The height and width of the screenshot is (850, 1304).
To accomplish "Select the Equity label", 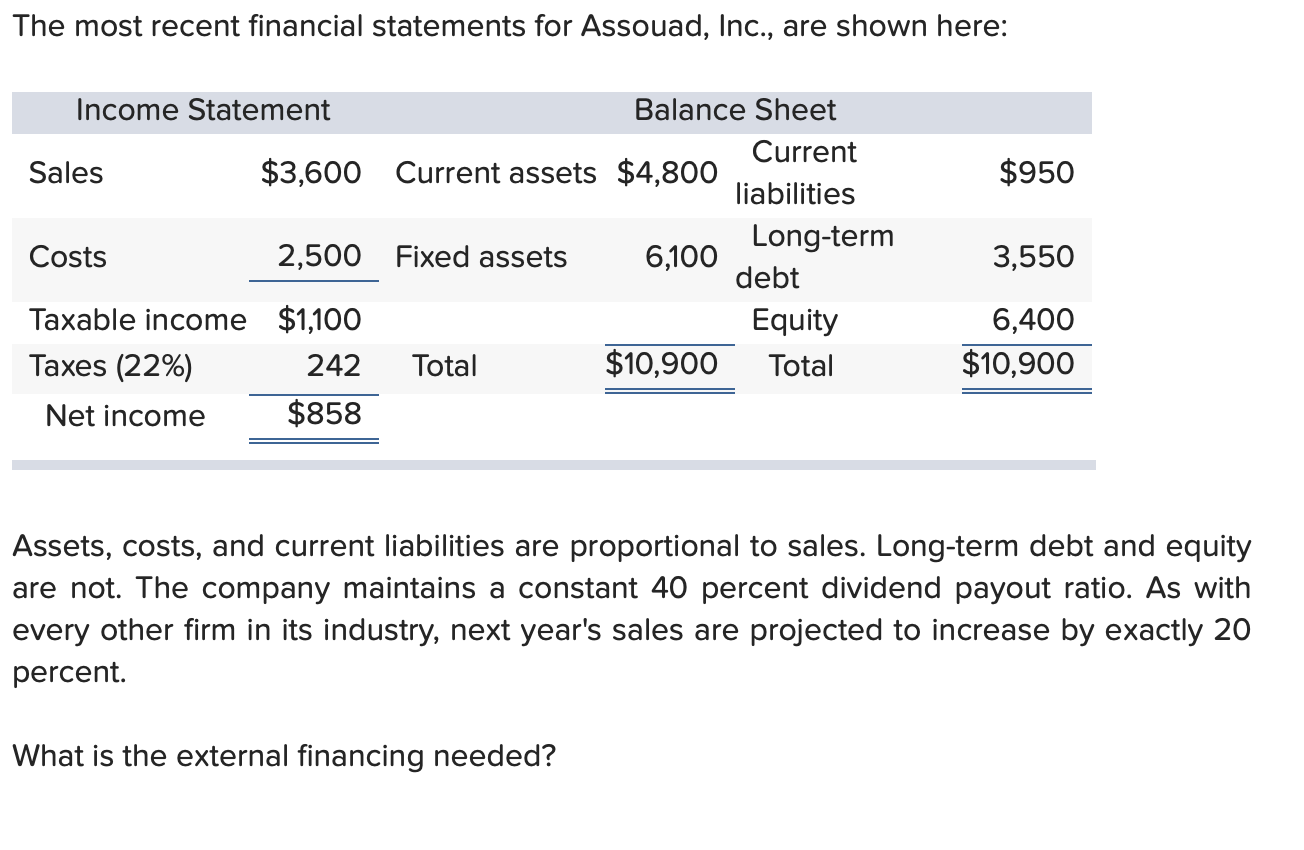I will [795, 321].
